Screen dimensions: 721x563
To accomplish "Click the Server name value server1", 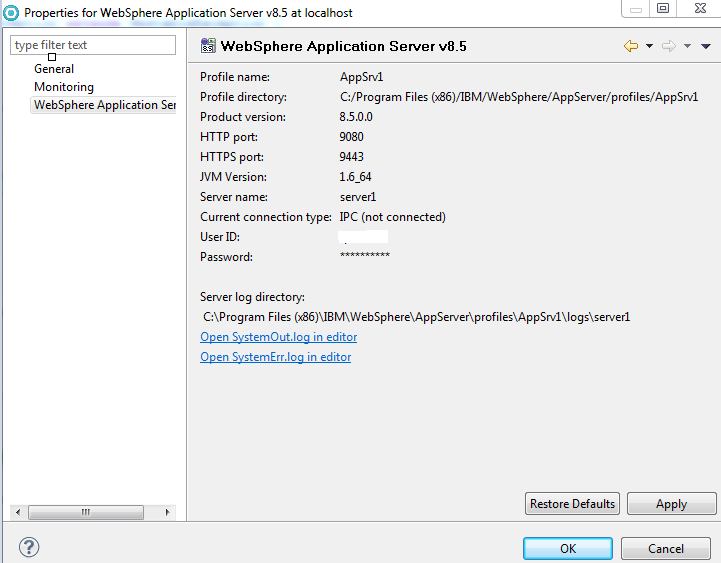I will tap(358, 197).
